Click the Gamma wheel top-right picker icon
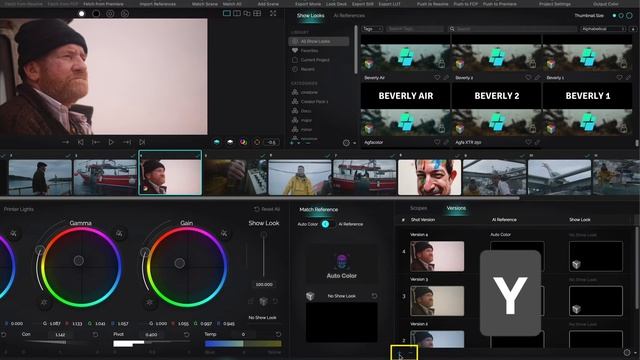The image size is (640, 360). tap(119, 233)
